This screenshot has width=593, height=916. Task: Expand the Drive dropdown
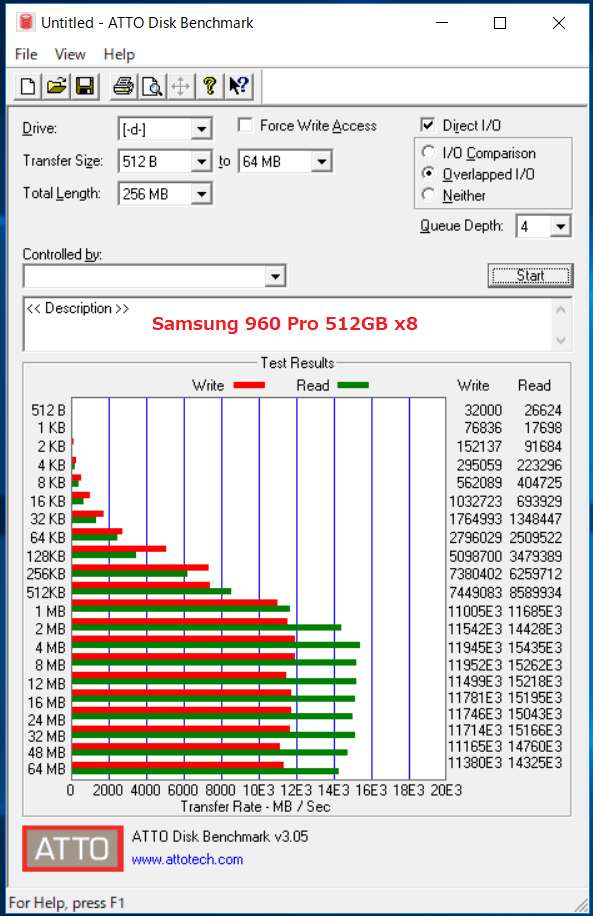coord(201,129)
